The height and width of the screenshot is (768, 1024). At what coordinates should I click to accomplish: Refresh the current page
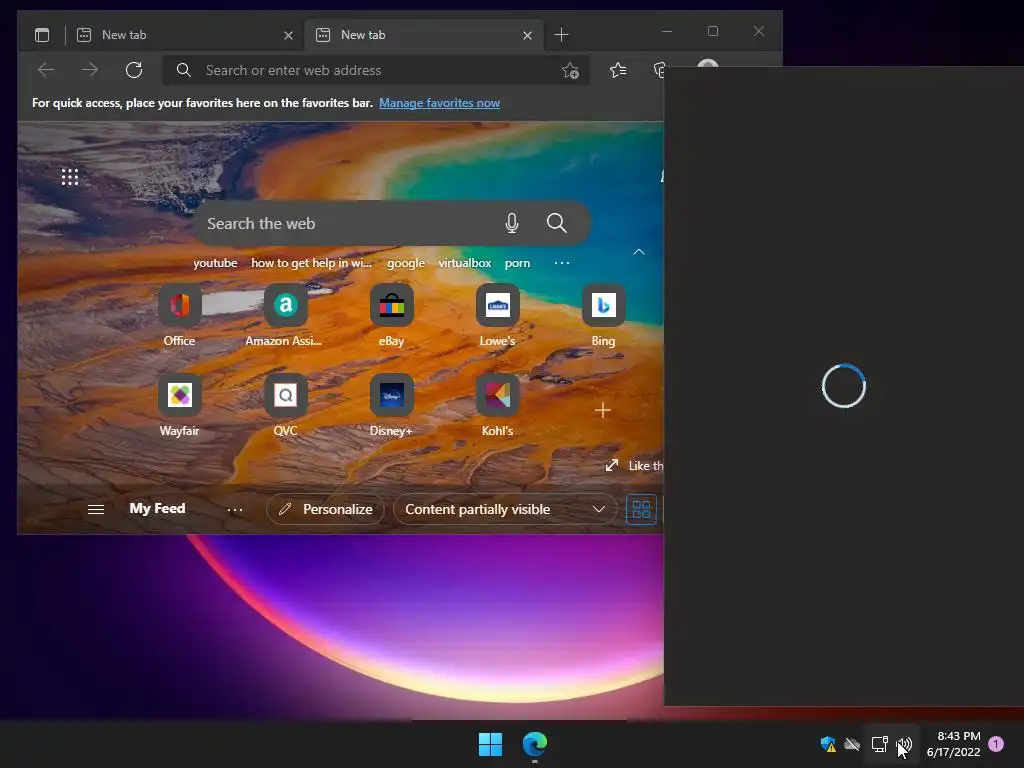134,70
